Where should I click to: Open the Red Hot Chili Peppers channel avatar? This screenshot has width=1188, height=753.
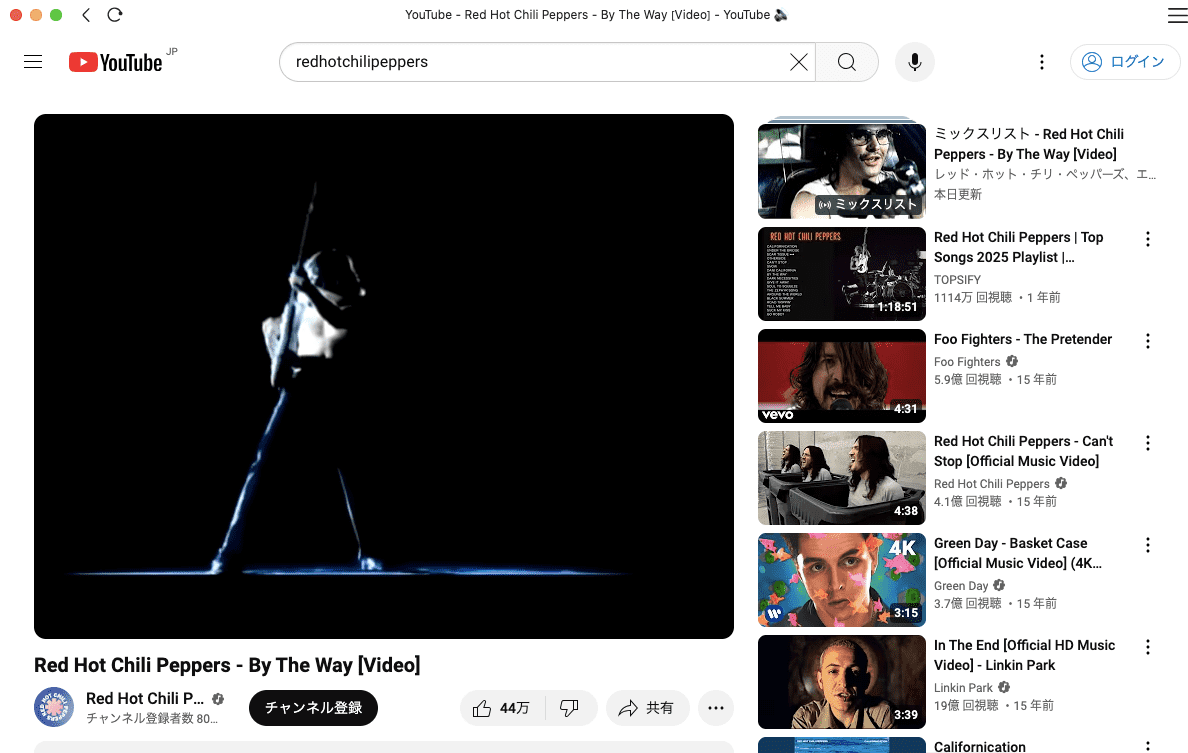click(x=54, y=707)
